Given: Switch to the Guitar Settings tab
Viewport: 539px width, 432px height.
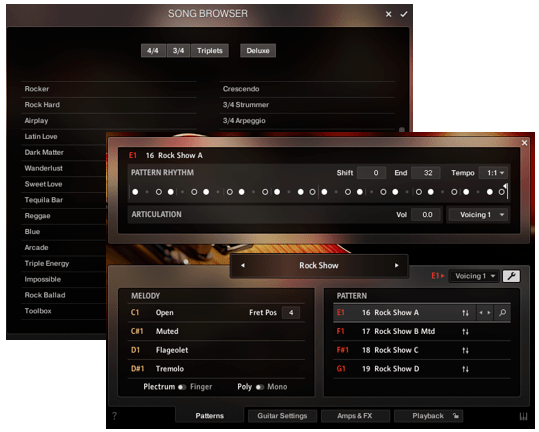Looking at the screenshot, I should point(282,416).
